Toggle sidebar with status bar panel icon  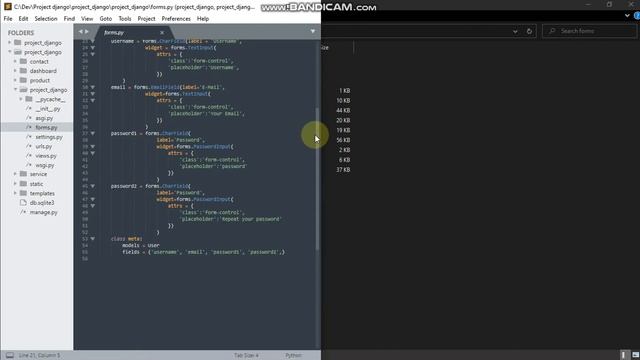[10, 356]
